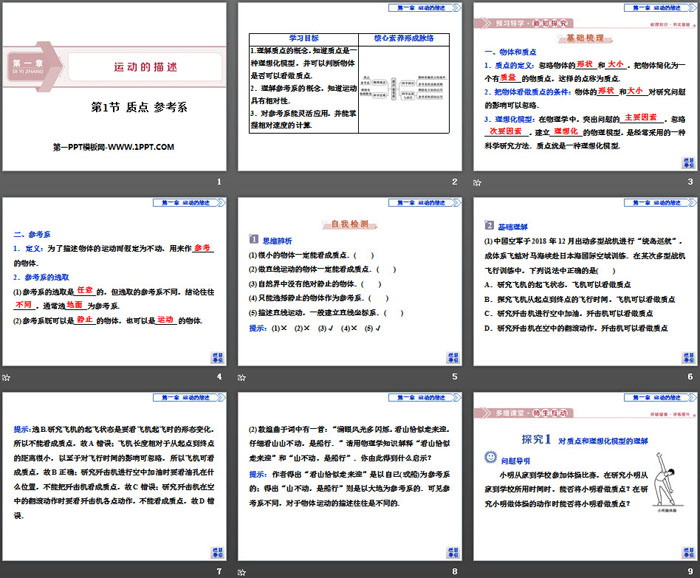Click the '探究1' heading on slide 9
This screenshot has width=700, height=578.
[x=538, y=439]
